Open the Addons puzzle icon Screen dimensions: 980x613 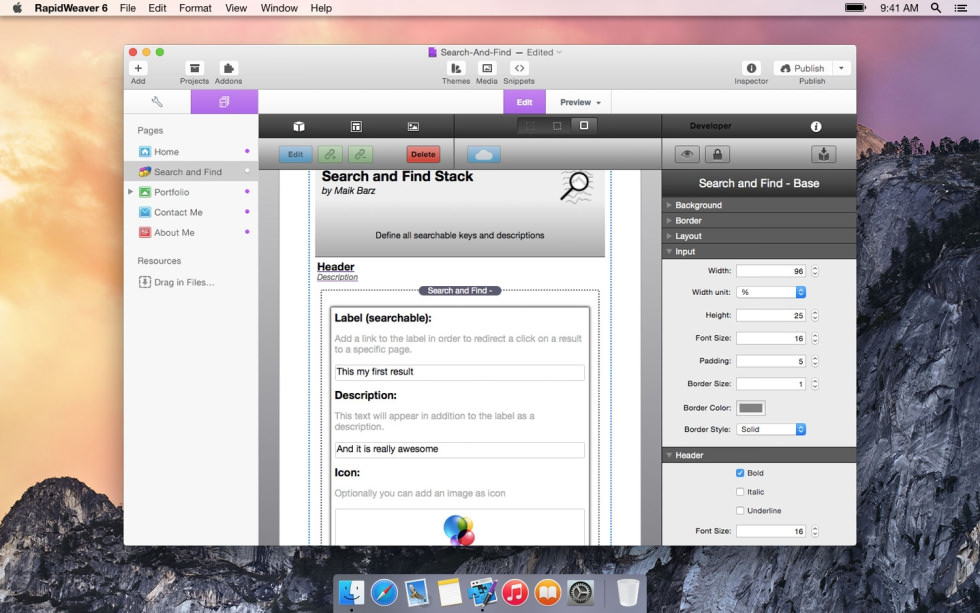(228, 68)
